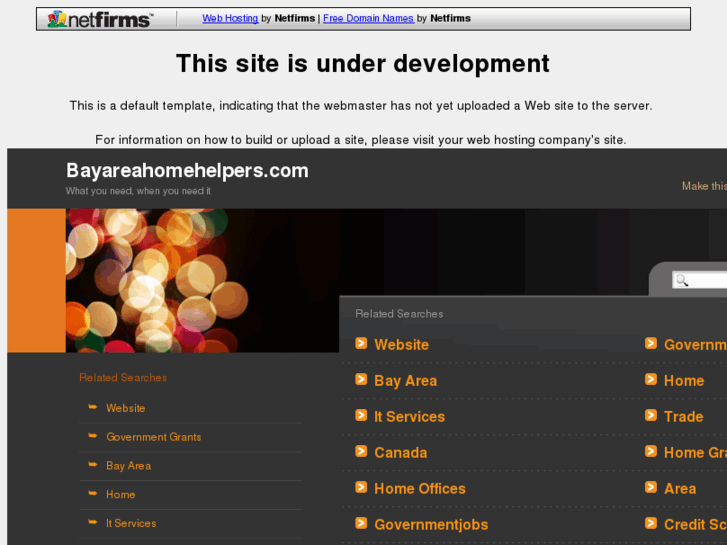This screenshot has height=545, width=727.
Task: Open the Free Domain Names link
Action: pyautogui.click(x=368, y=18)
